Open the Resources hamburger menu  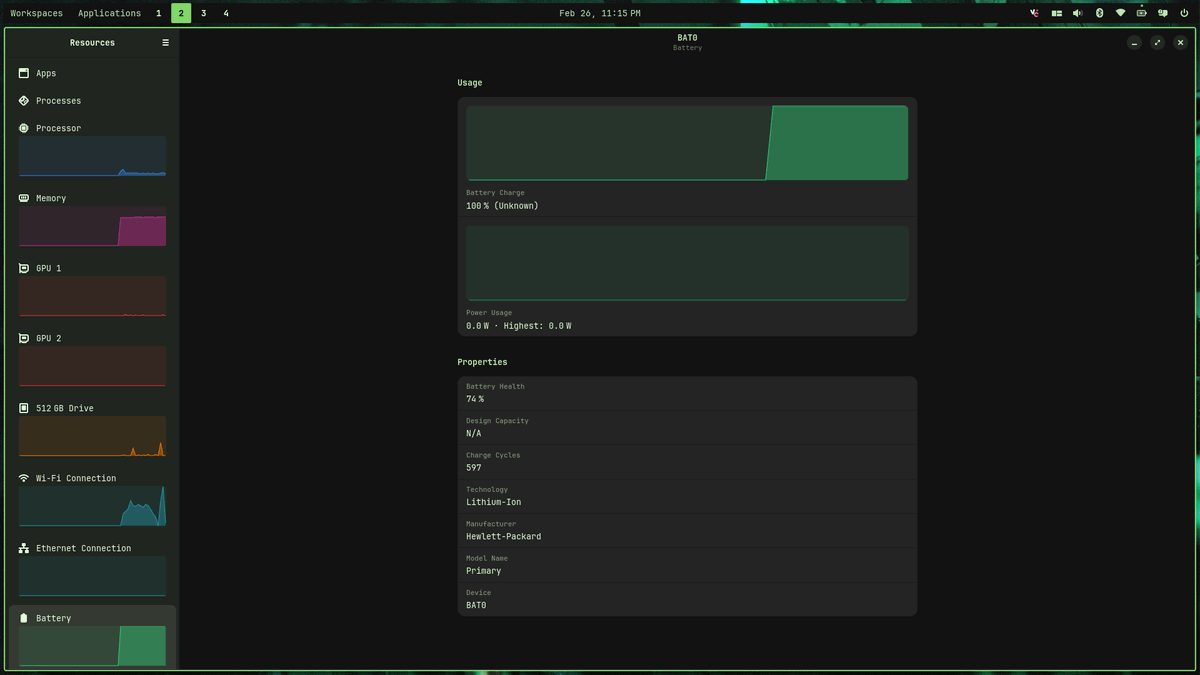coord(166,43)
